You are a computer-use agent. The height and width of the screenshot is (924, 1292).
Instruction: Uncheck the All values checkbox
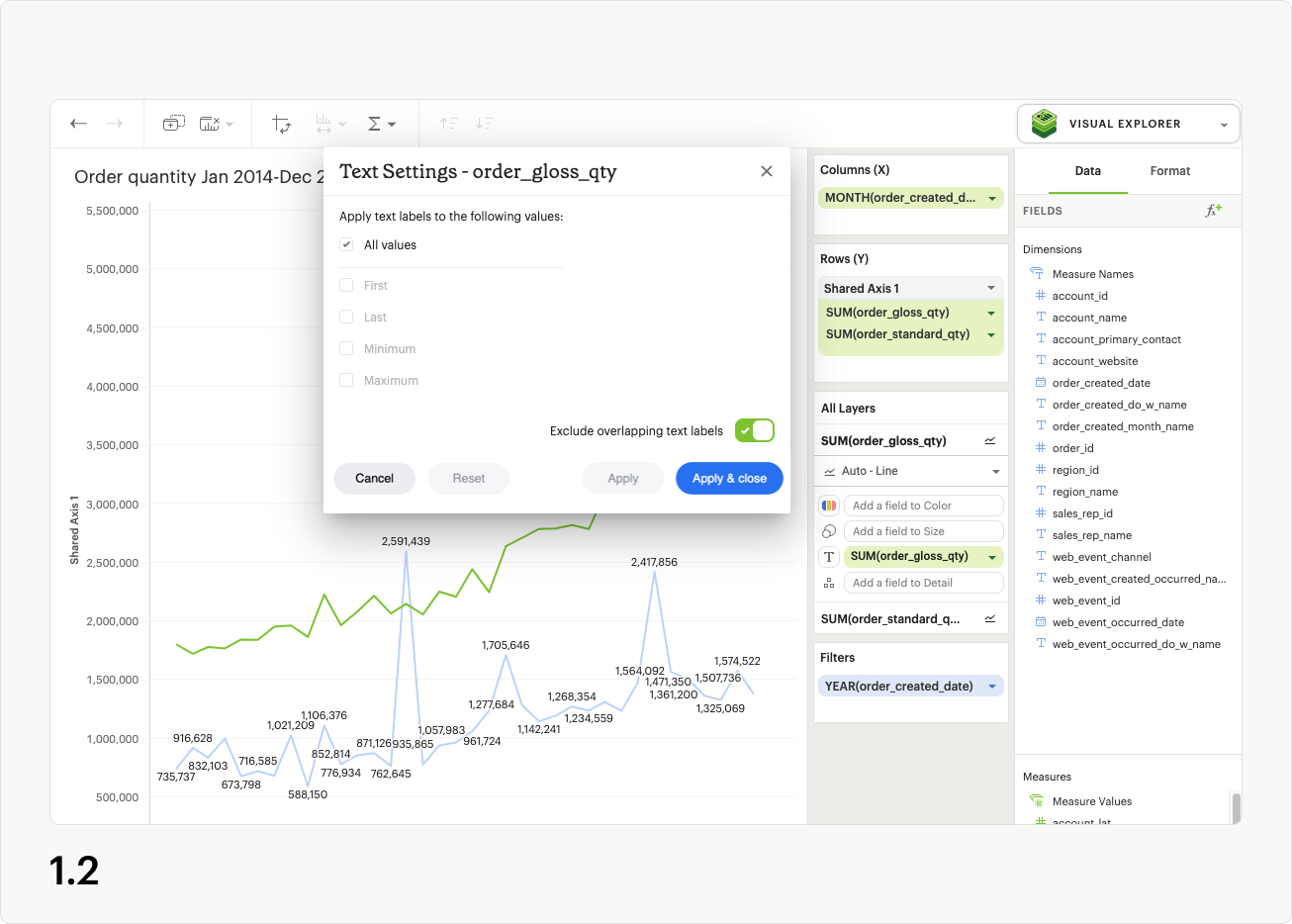[x=346, y=245]
